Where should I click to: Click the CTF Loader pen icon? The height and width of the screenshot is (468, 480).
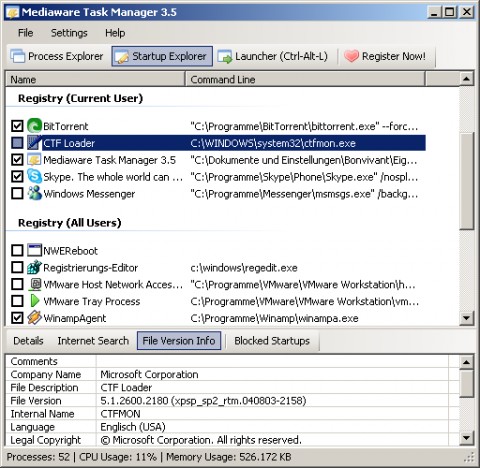point(34,143)
